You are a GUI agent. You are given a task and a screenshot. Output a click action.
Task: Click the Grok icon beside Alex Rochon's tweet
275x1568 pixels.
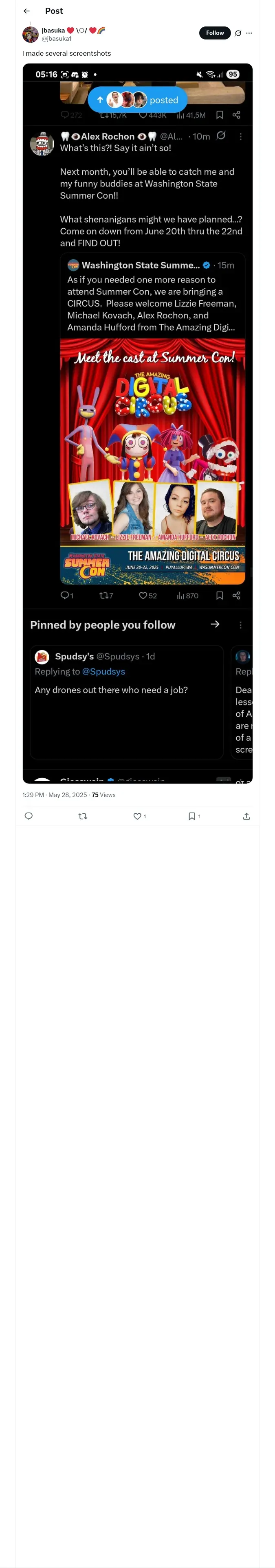coord(221,136)
